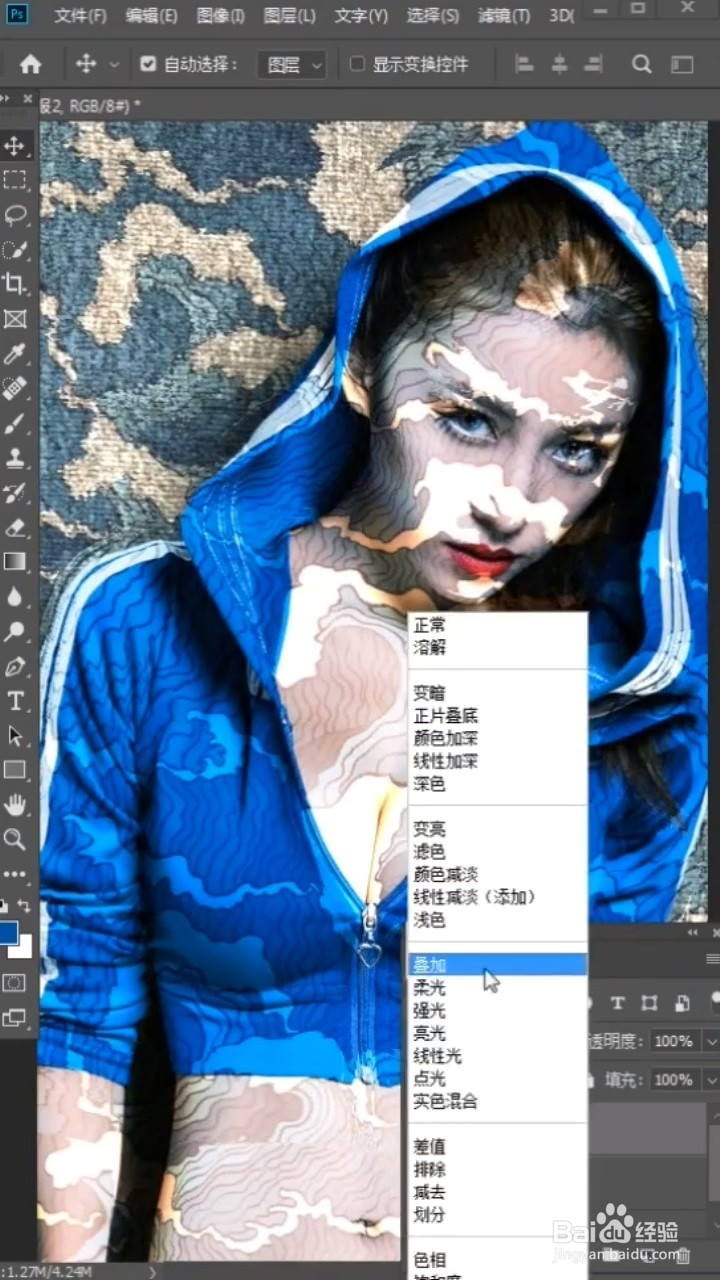Screen dimensions: 720x1280
Task: Select the Spot Healing Brush tool
Action: [14, 388]
